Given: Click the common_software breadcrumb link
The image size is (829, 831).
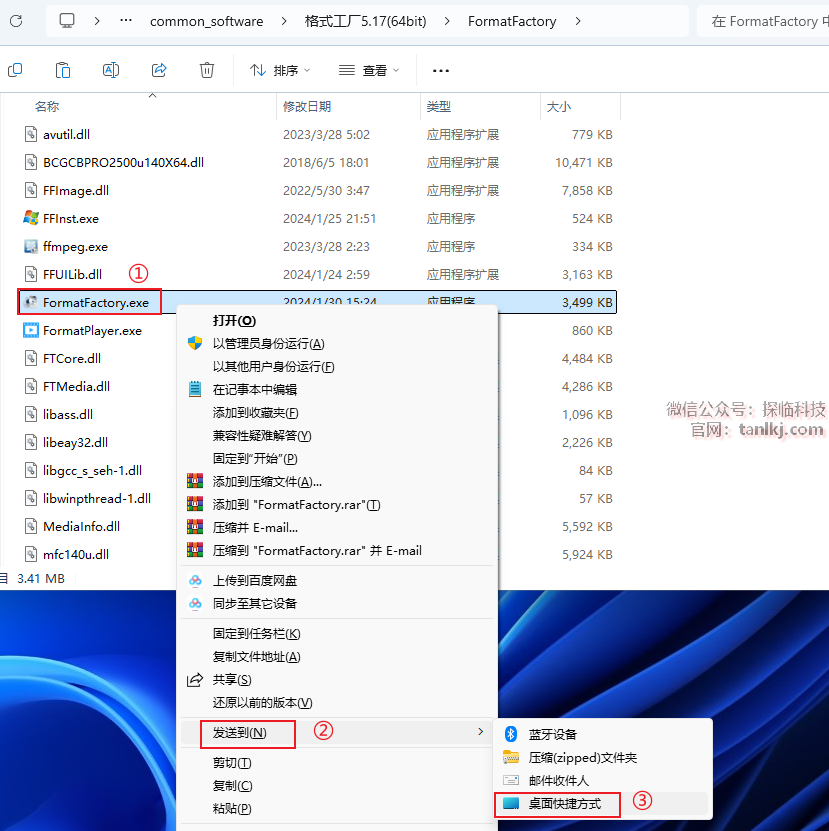Looking at the screenshot, I should click(206, 21).
